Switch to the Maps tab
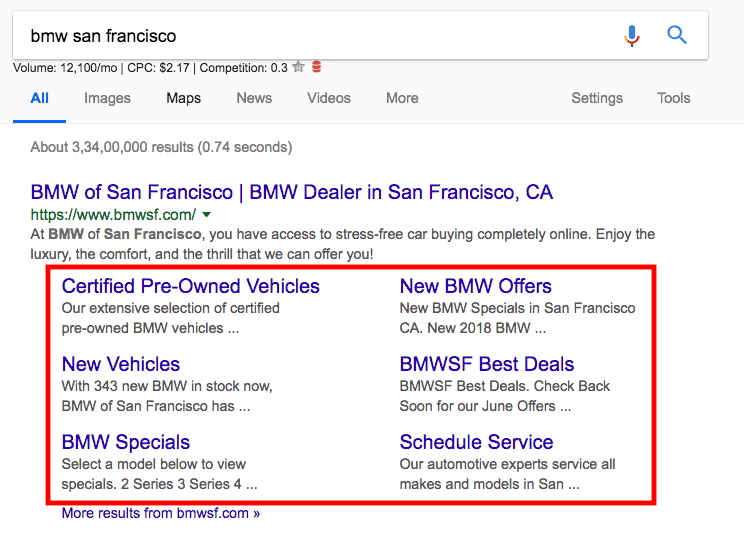The width and height of the screenshot is (744, 541). point(183,98)
